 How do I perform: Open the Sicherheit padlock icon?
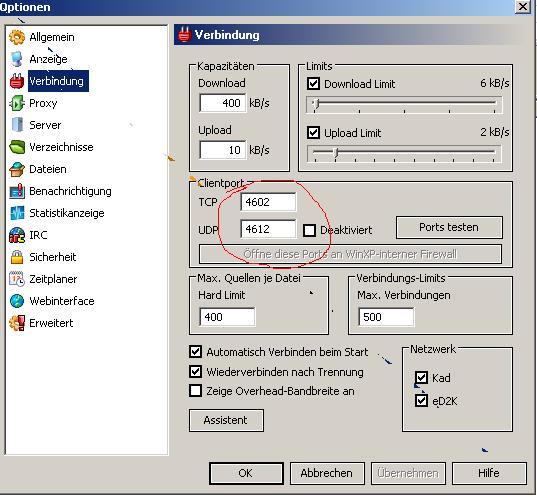tap(17, 257)
